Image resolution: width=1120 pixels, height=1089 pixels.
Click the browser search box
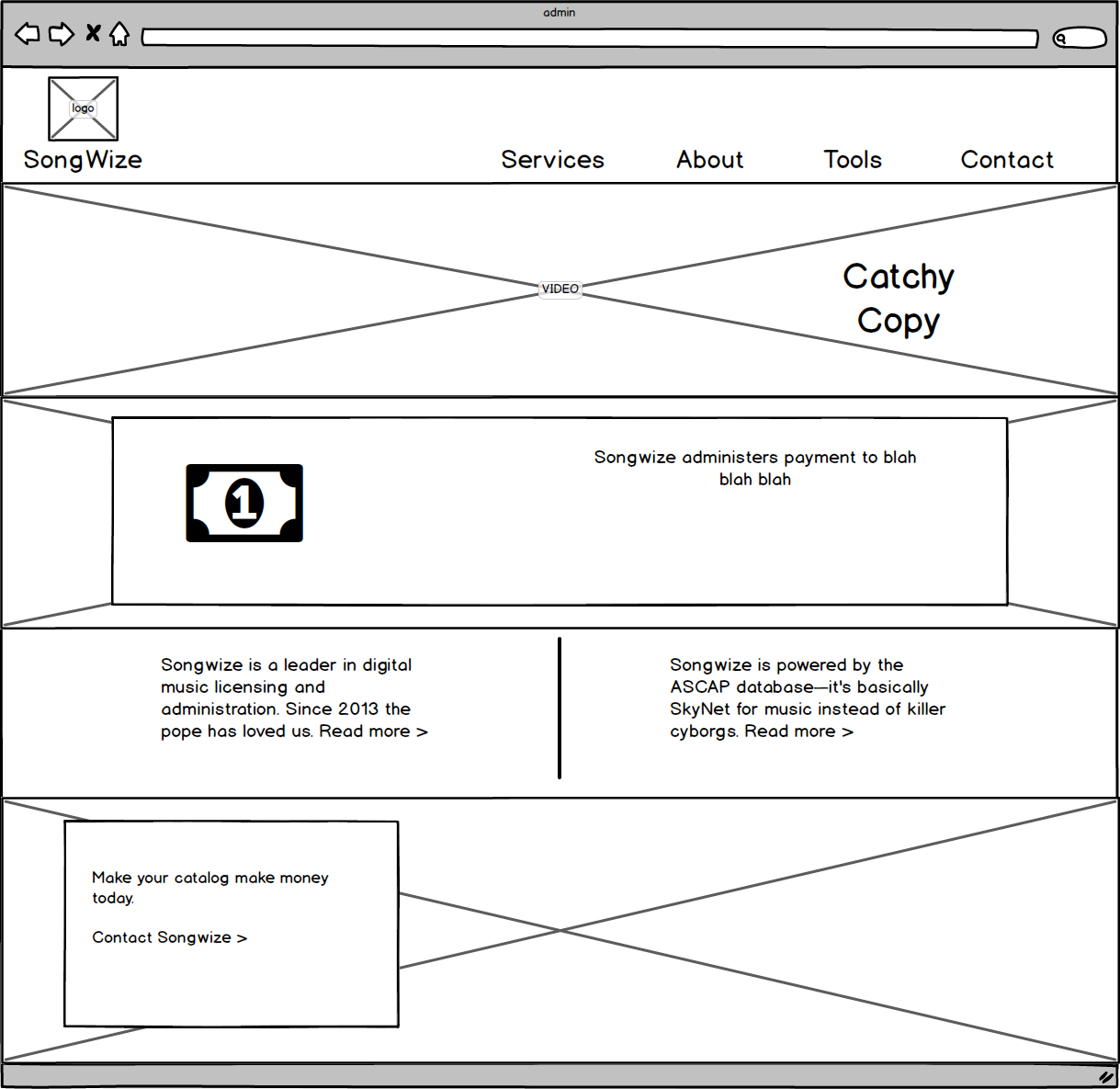(1080, 38)
